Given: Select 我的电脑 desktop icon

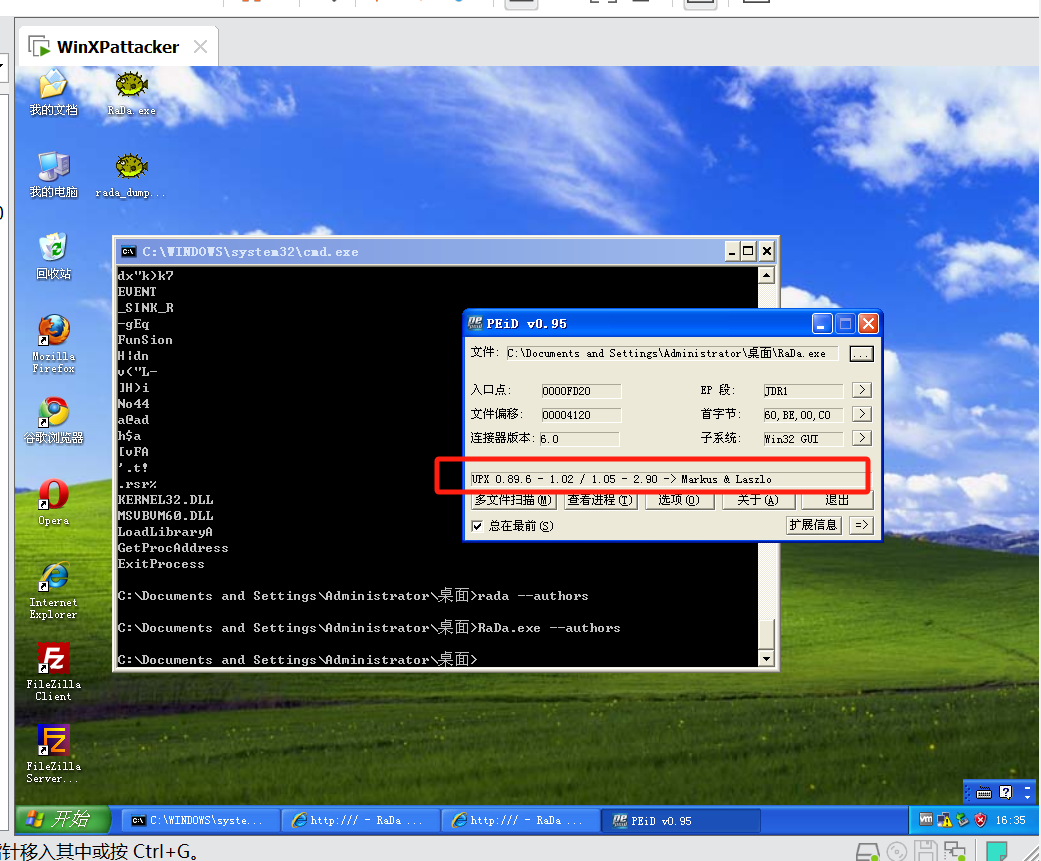Looking at the screenshot, I should click(53, 175).
